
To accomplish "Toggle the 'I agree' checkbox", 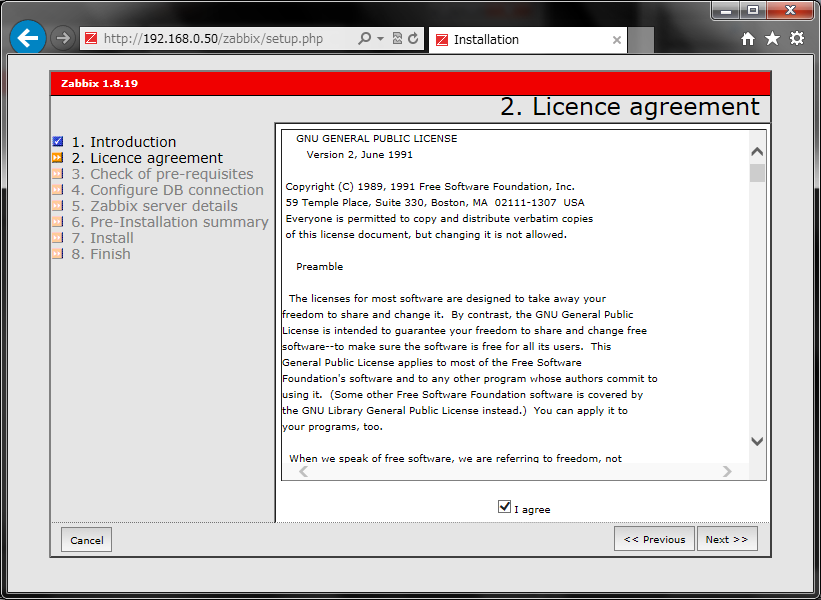I will [504, 507].
